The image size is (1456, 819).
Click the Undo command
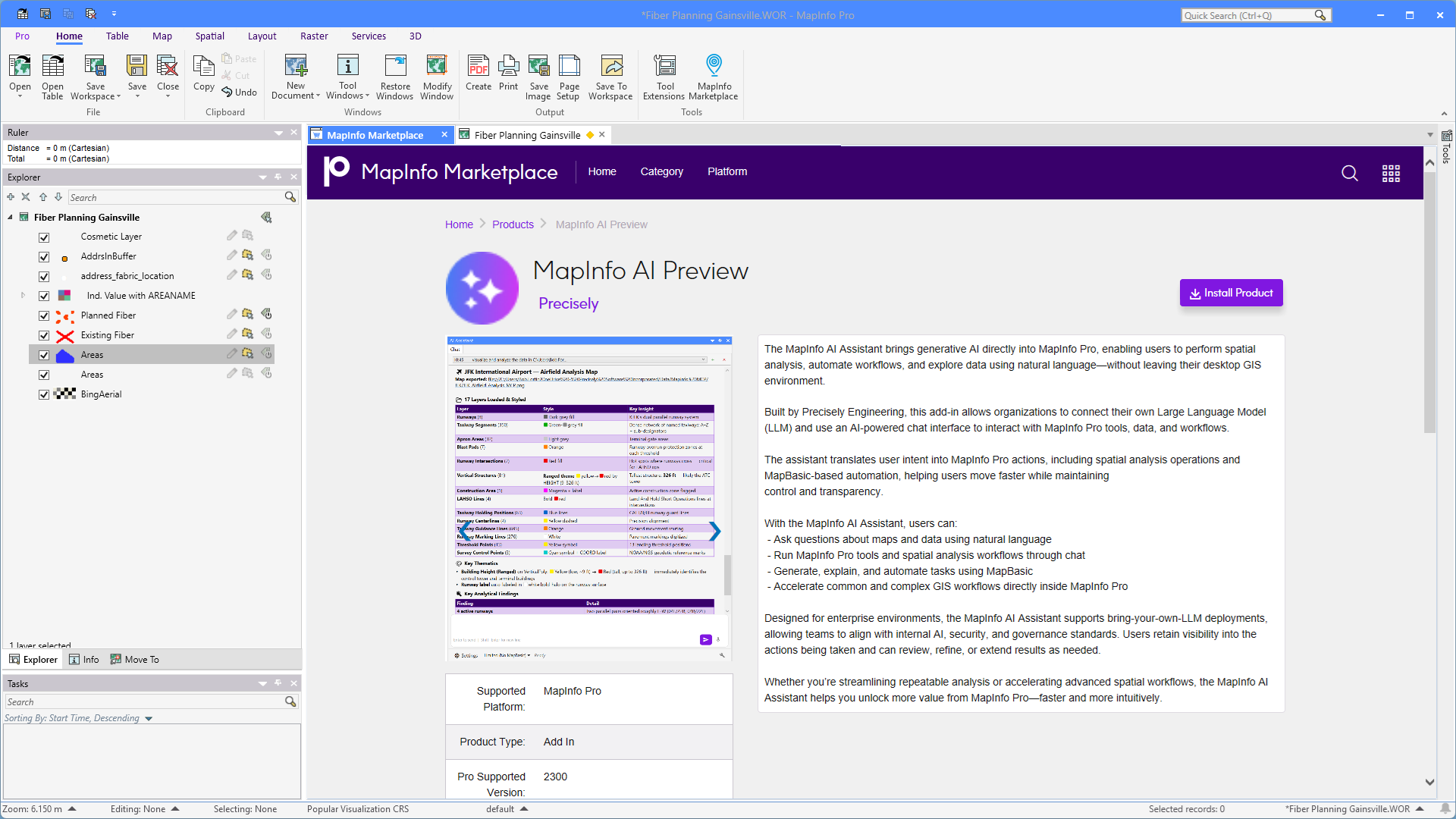(x=240, y=92)
